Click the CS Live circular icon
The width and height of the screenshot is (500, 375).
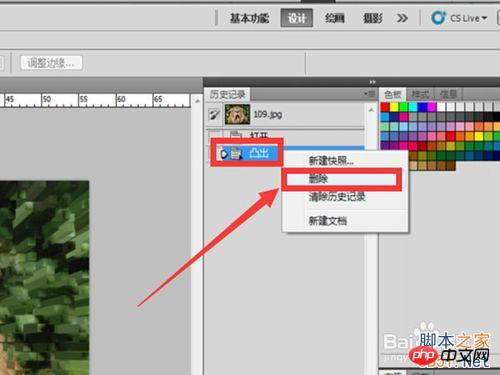tap(438, 18)
